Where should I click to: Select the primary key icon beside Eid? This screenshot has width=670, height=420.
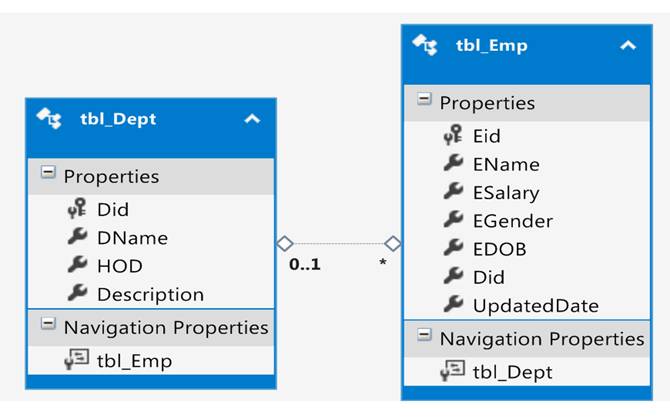click(453, 135)
